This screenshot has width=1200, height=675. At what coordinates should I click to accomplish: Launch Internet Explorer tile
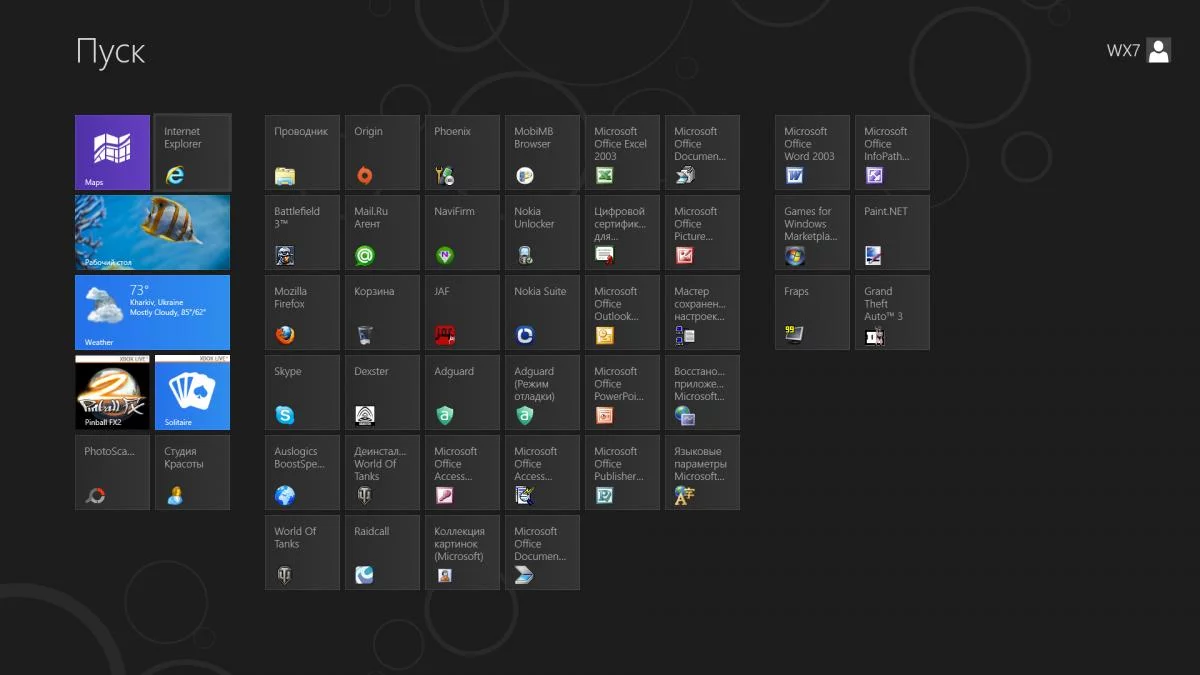[192, 152]
